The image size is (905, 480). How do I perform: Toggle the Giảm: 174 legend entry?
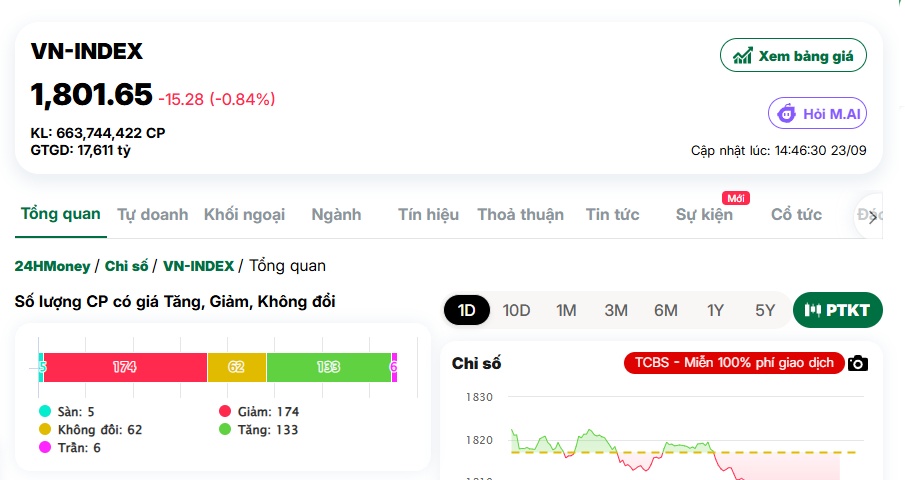[x=259, y=411]
